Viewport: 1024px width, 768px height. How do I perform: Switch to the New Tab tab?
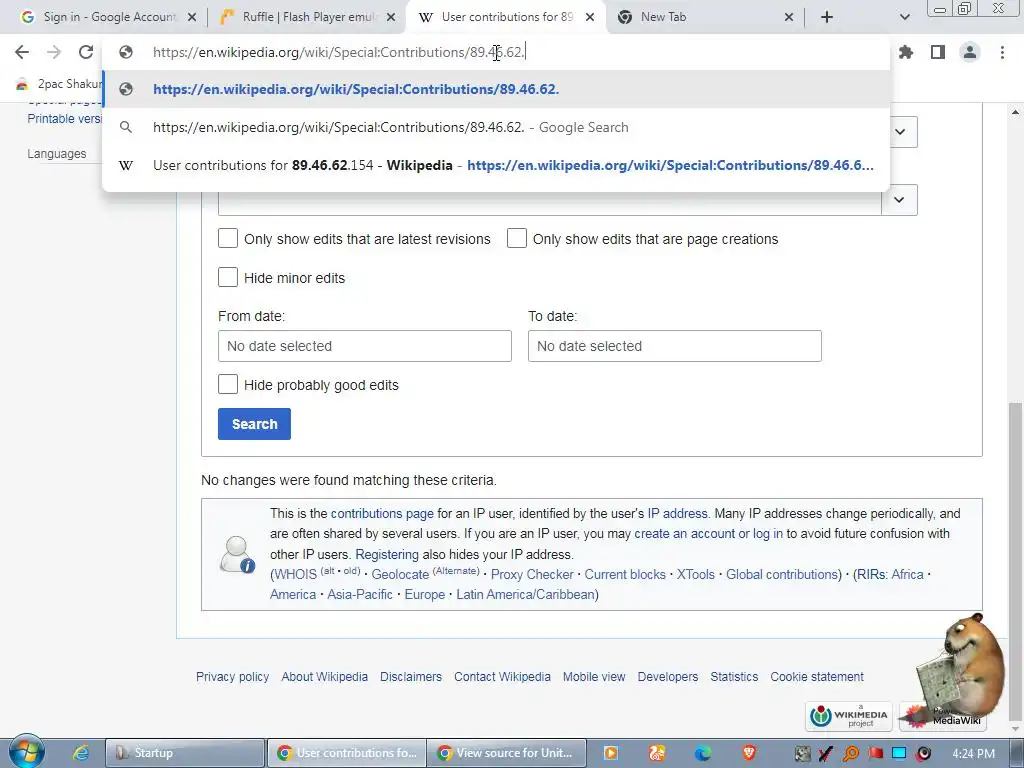coord(703,17)
